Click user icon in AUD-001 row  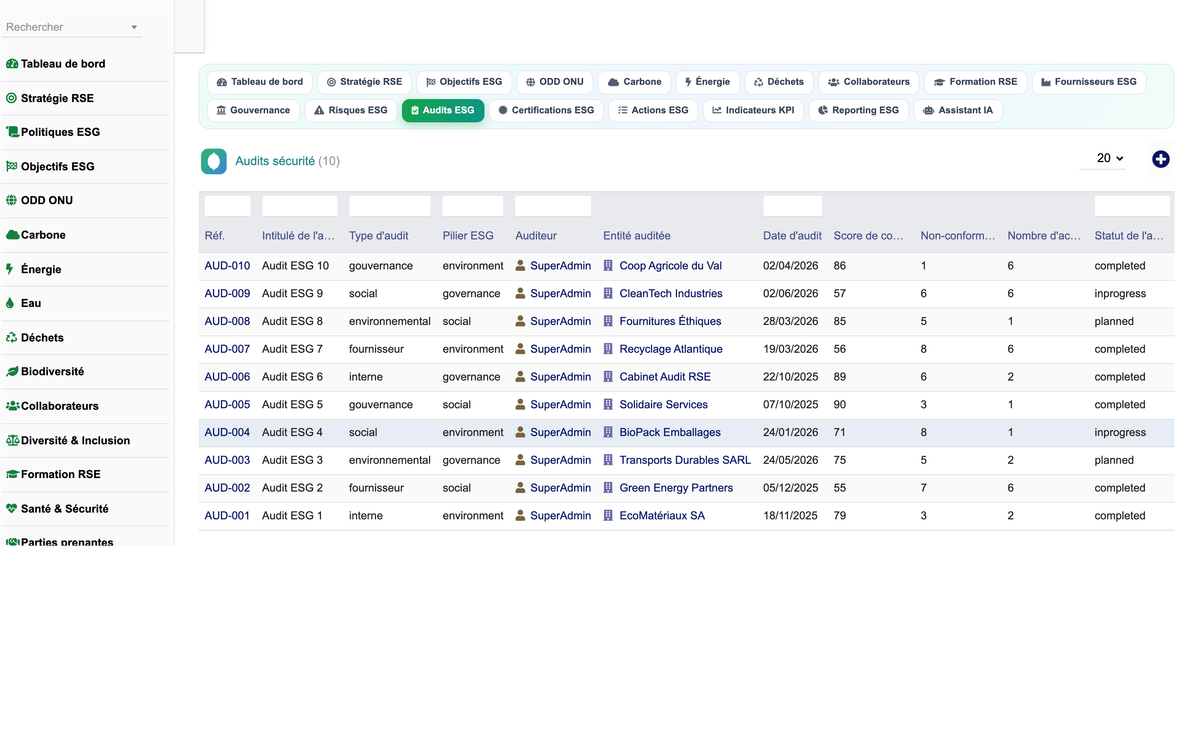click(x=520, y=515)
